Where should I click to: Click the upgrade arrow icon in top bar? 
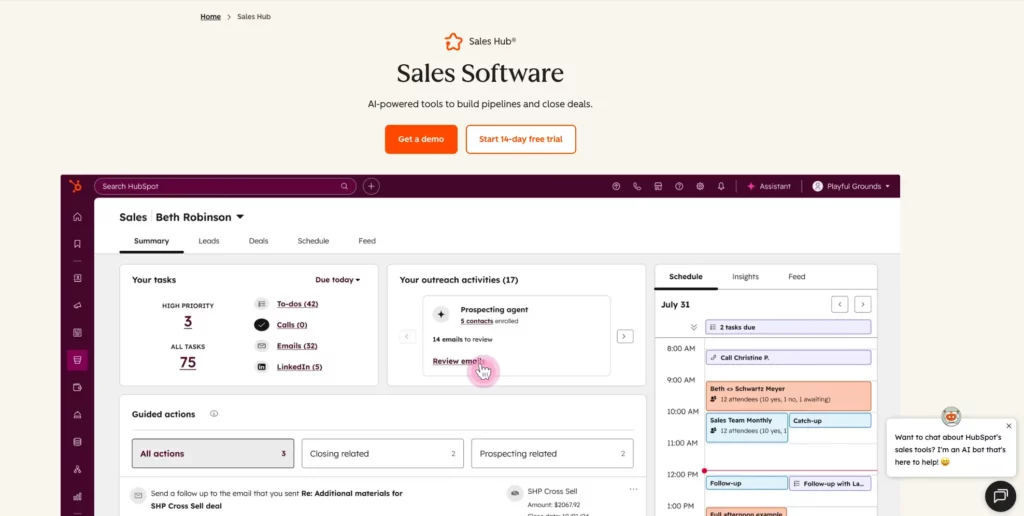[616, 186]
